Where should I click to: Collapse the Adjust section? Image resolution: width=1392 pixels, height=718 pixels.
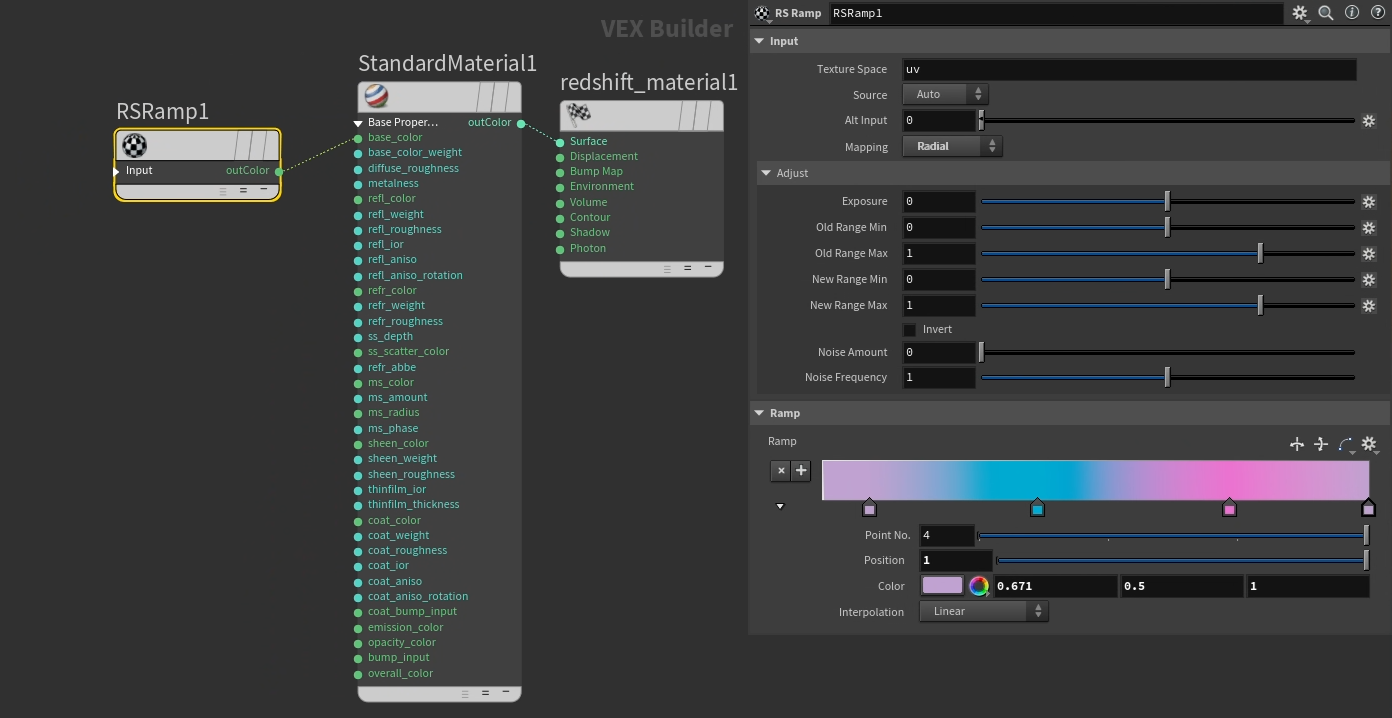tap(765, 173)
